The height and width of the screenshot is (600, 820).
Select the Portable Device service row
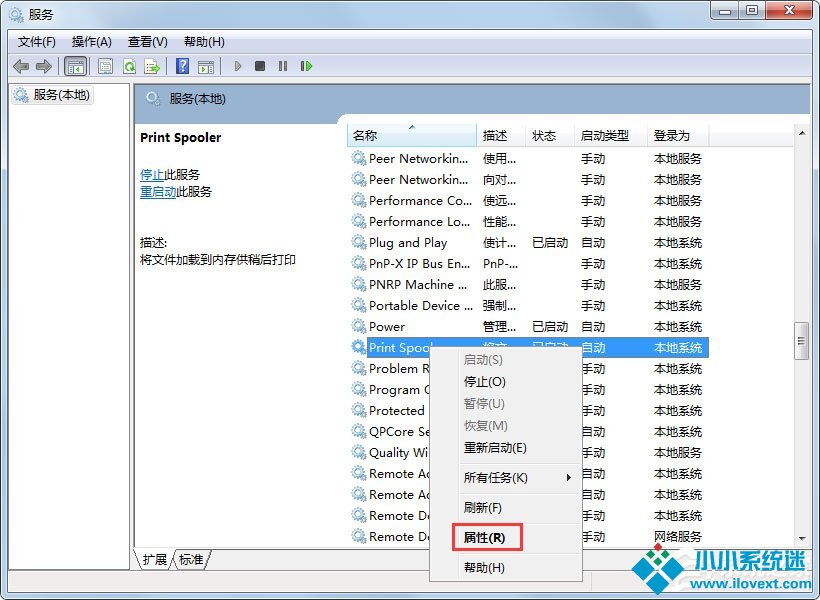[528, 305]
